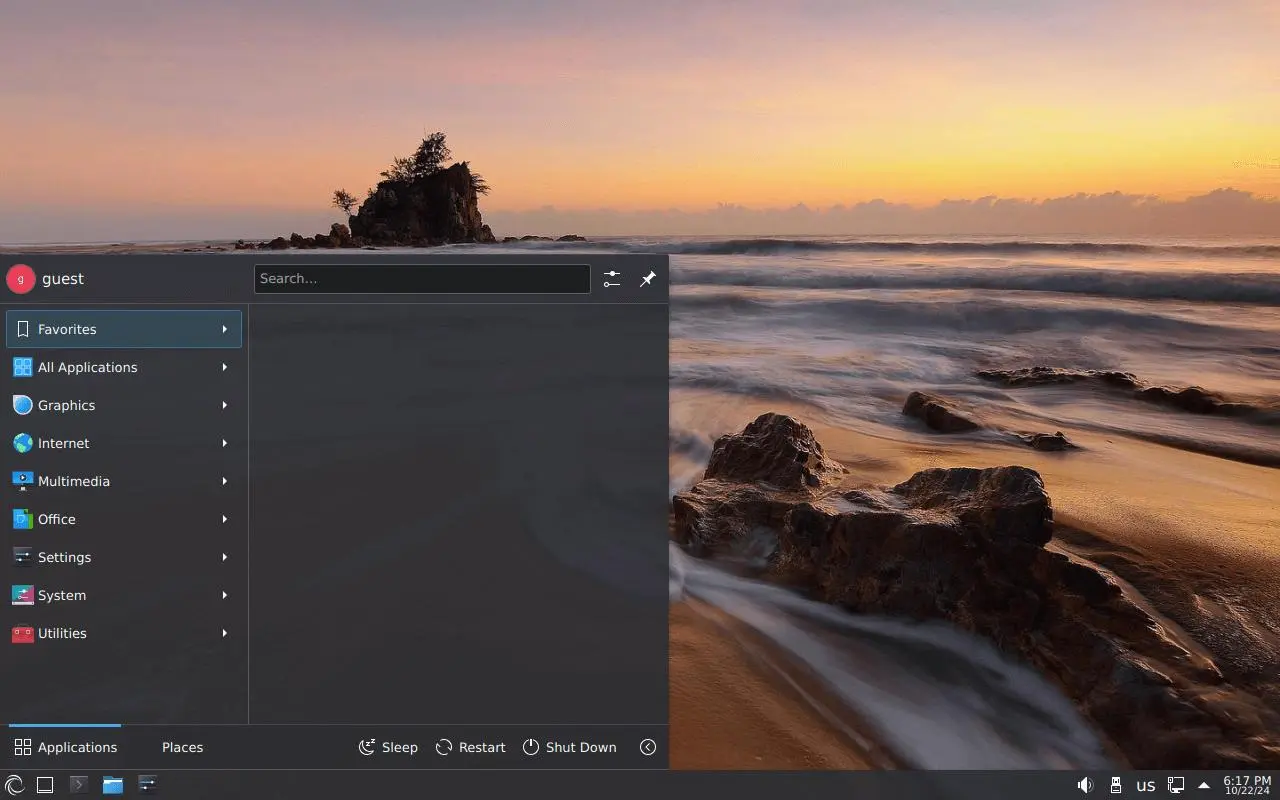Viewport: 1280px width, 800px height.
Task: Expand the Utilities category arrow
Action: click(225, 633)
